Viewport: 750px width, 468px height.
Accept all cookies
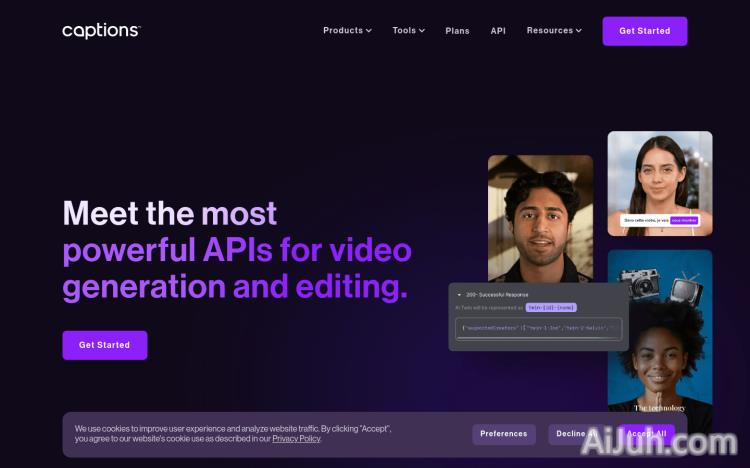646,434
